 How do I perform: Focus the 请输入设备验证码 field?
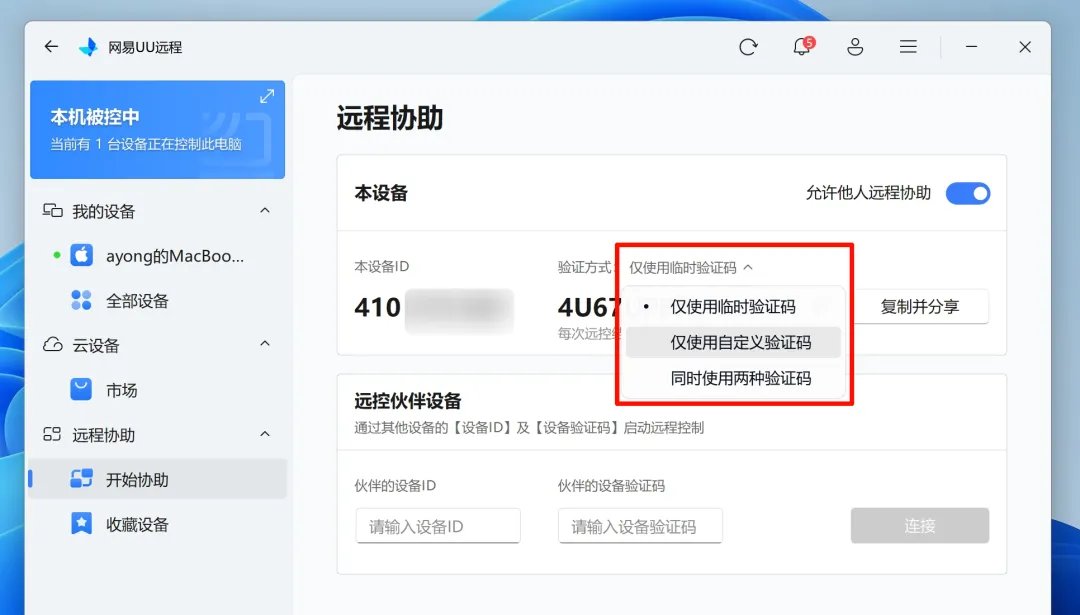640,526
